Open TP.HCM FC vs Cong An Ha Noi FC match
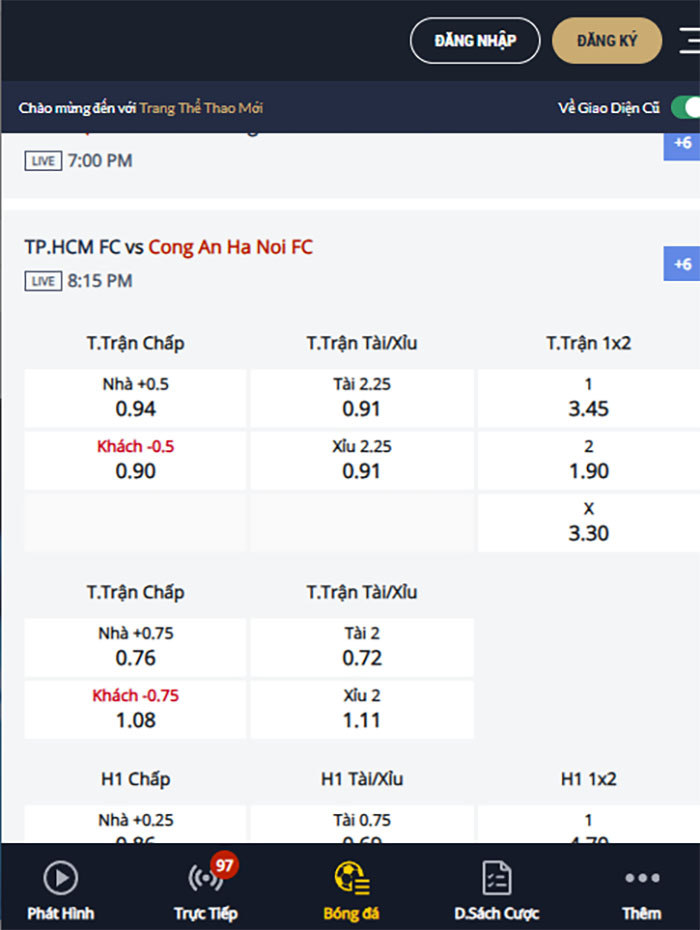This screenshot has height=930, width=700. (x=169, y=247)
